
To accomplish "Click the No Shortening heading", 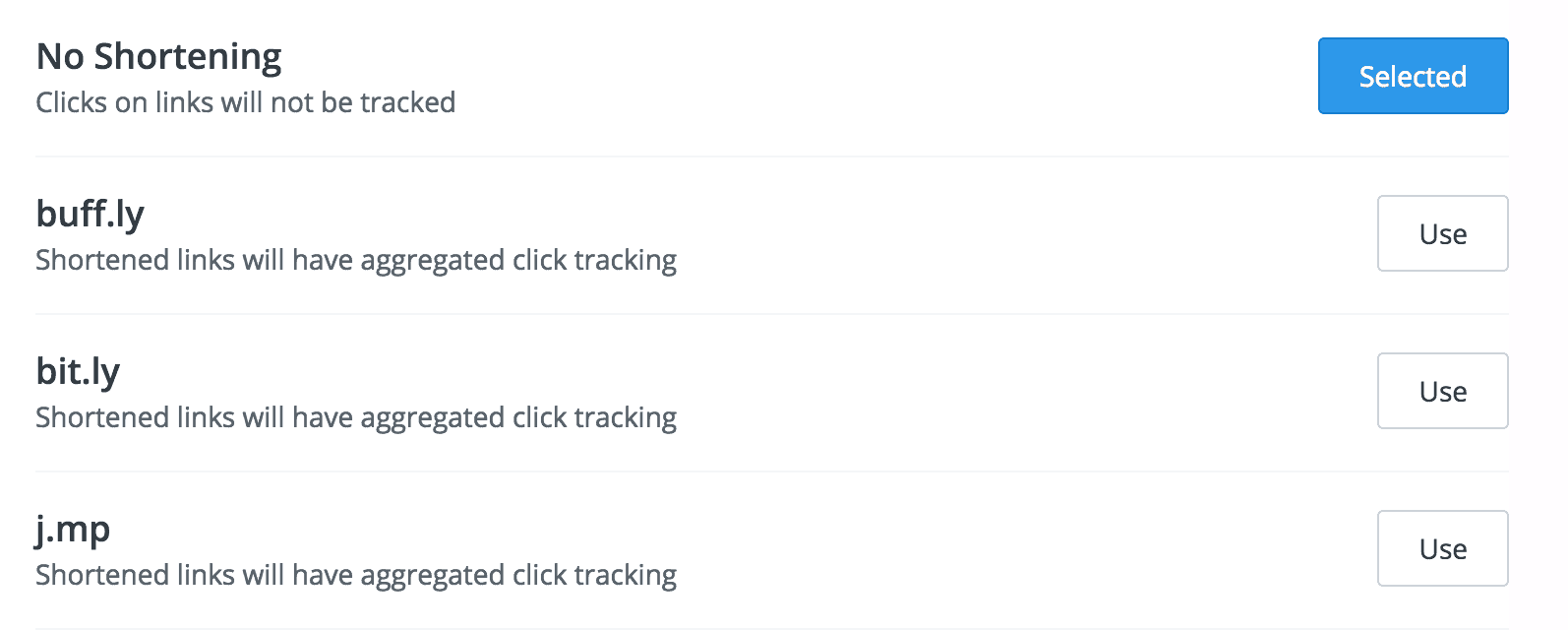I will coord(158,57).
